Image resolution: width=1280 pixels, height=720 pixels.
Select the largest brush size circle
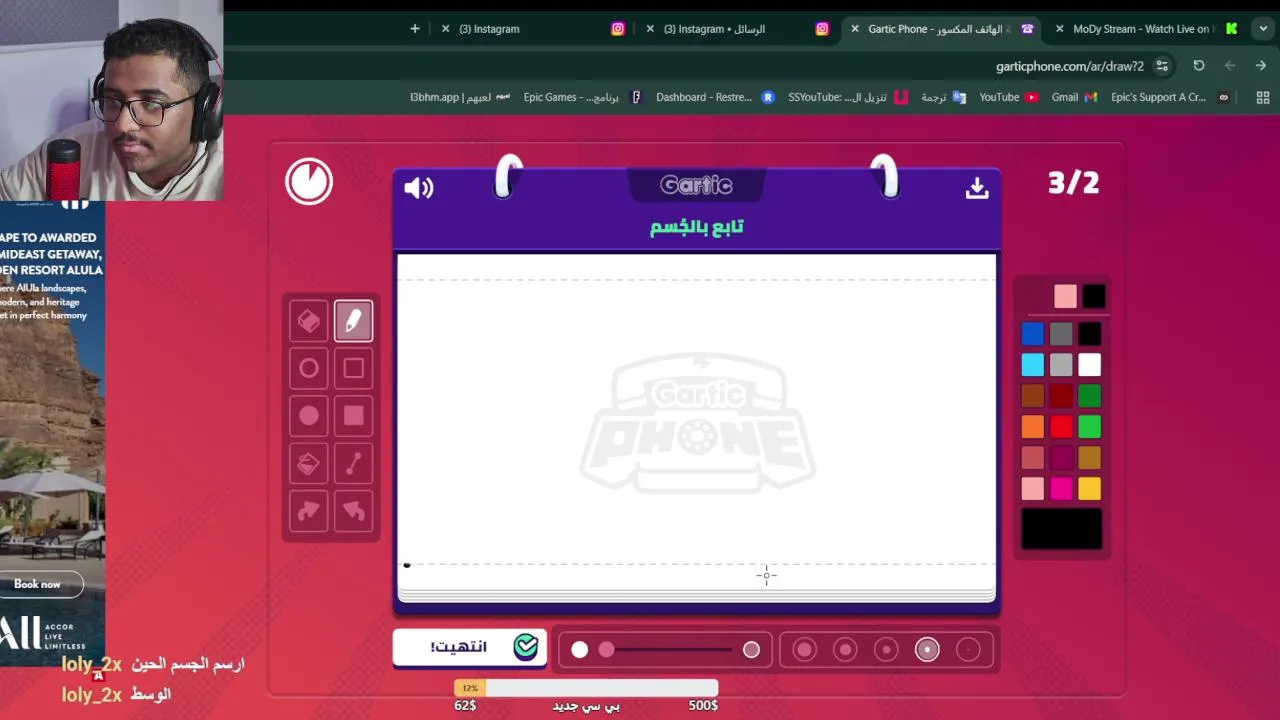coord(804,650)
